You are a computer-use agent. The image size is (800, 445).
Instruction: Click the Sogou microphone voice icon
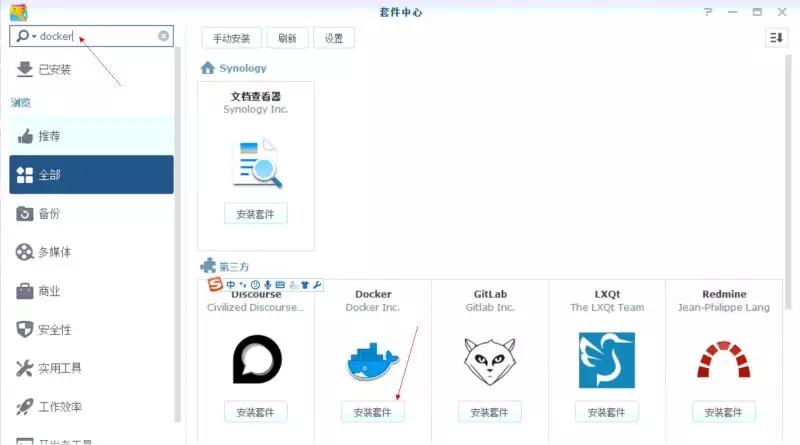pyautogui.click(x=267, y=285)
